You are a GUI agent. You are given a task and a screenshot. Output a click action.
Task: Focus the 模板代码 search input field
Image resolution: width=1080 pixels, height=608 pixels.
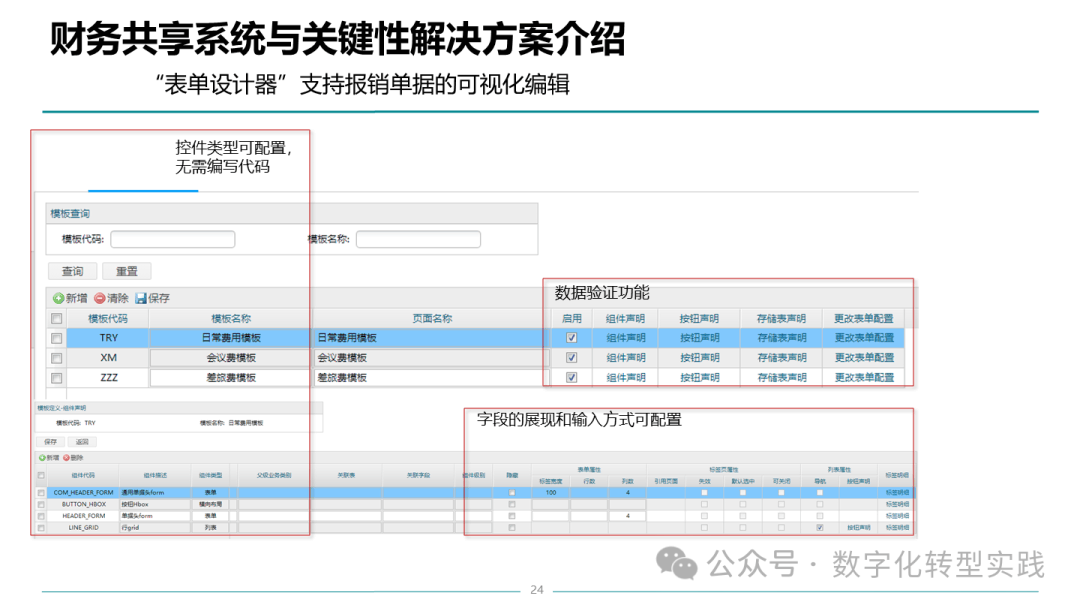[173, 239]
